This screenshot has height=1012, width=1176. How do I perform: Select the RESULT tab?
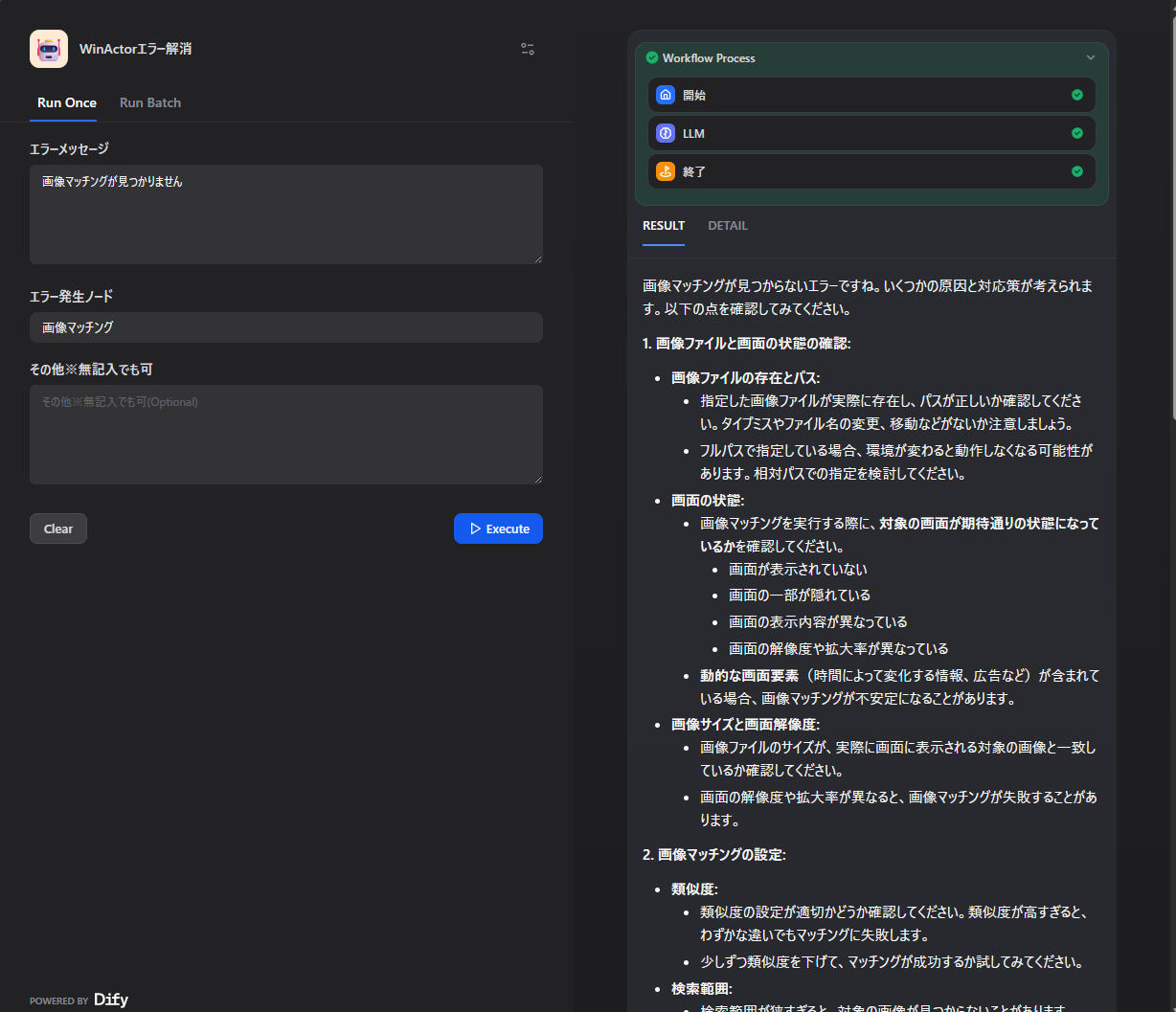[x=664, y=226]
